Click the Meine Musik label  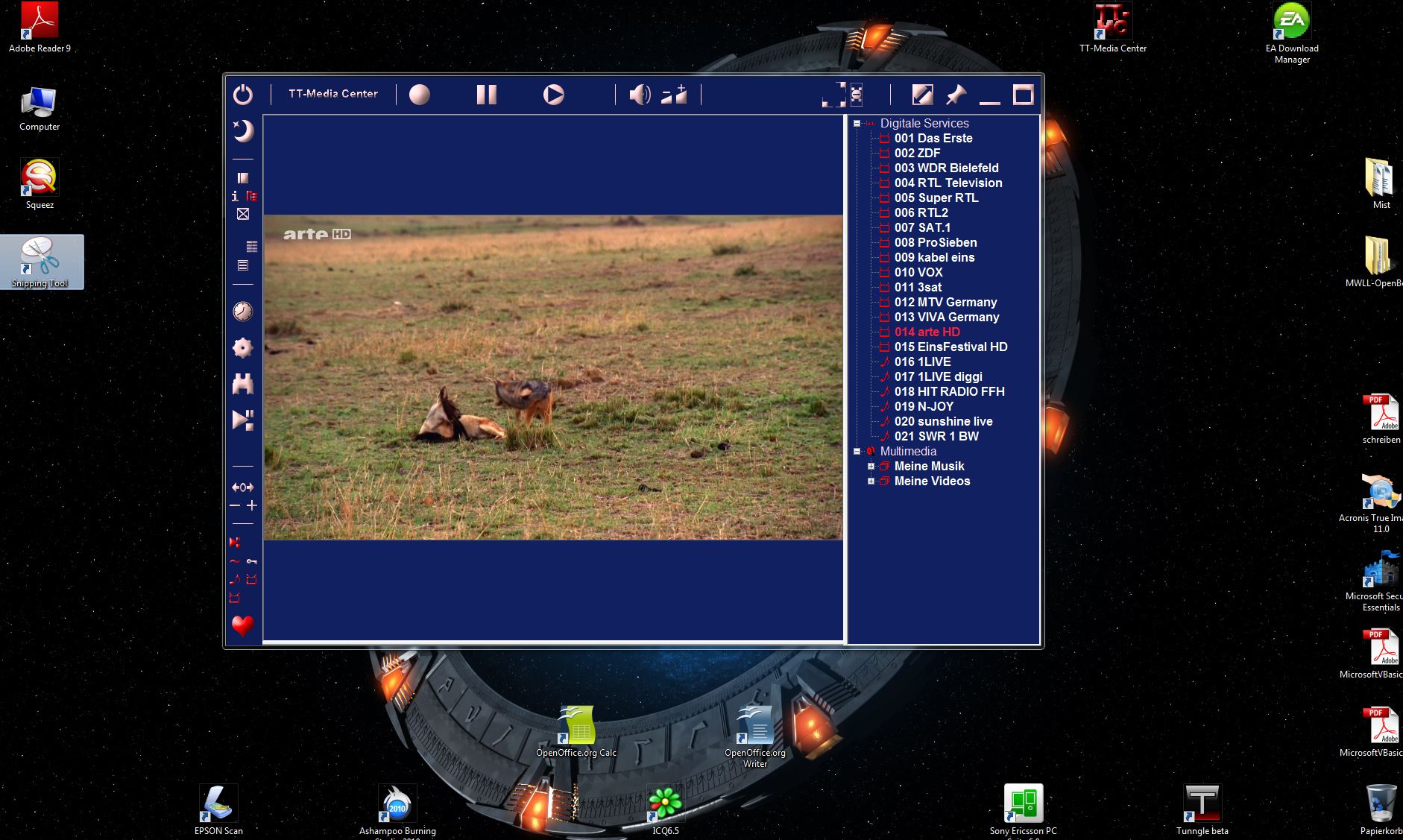click(930, 467)
